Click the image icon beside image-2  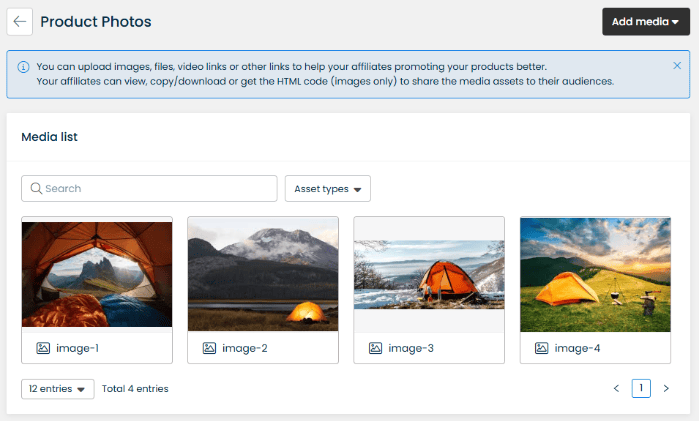209,348
